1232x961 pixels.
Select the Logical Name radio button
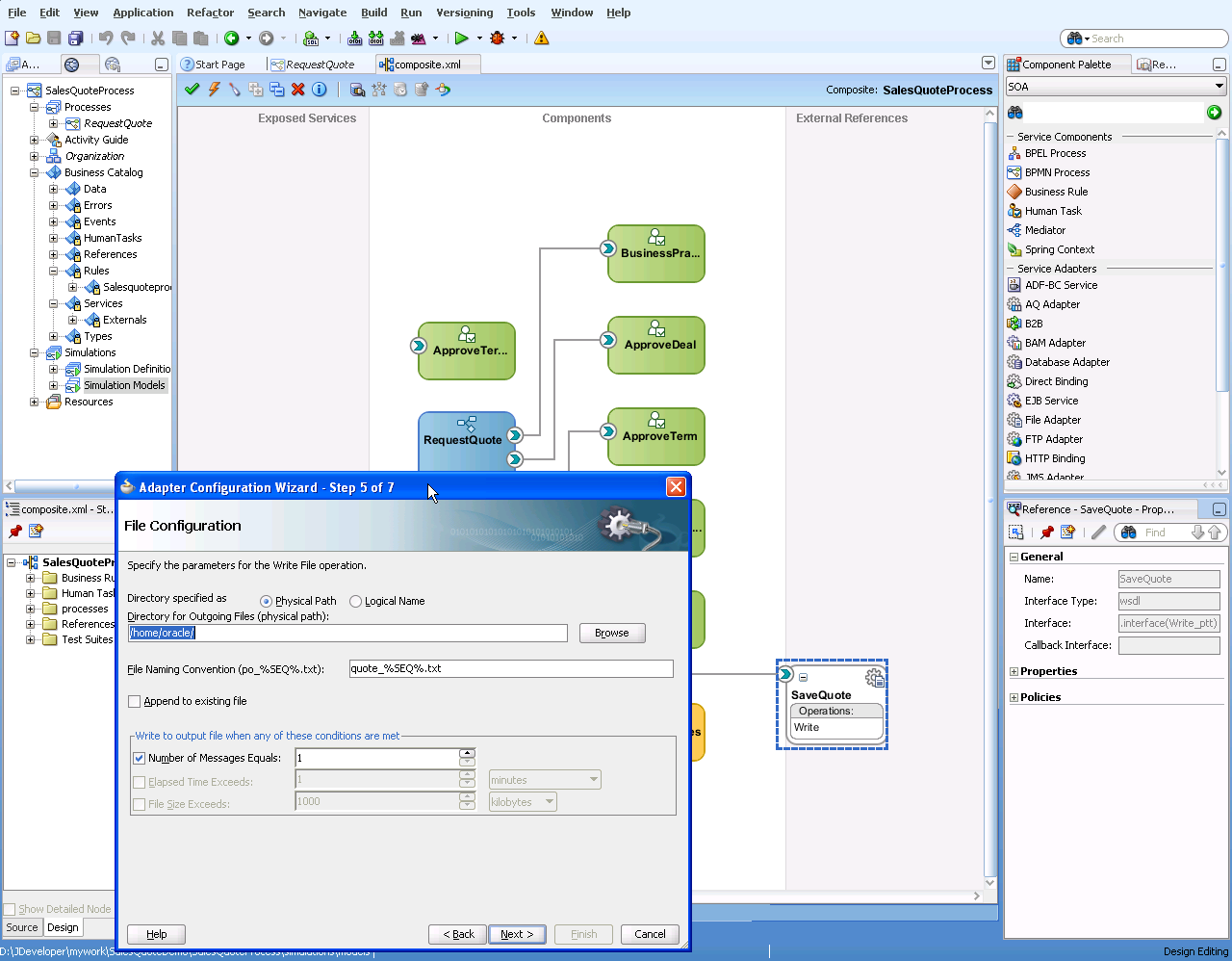point(355,602)
